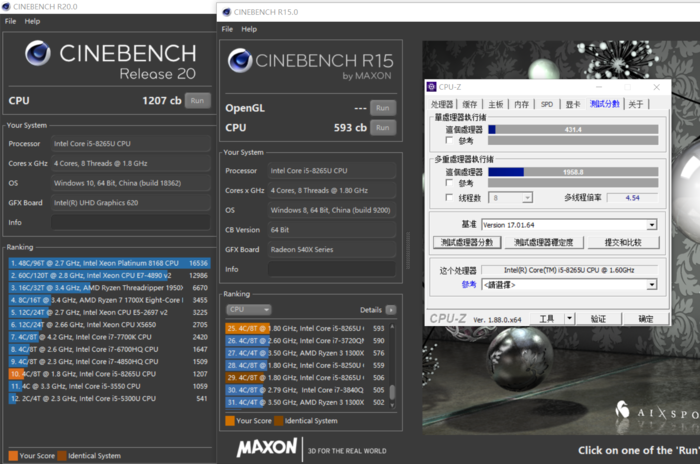Click the CPU-Z title bar app icon

pyautogui.click(x=432, y=87)
